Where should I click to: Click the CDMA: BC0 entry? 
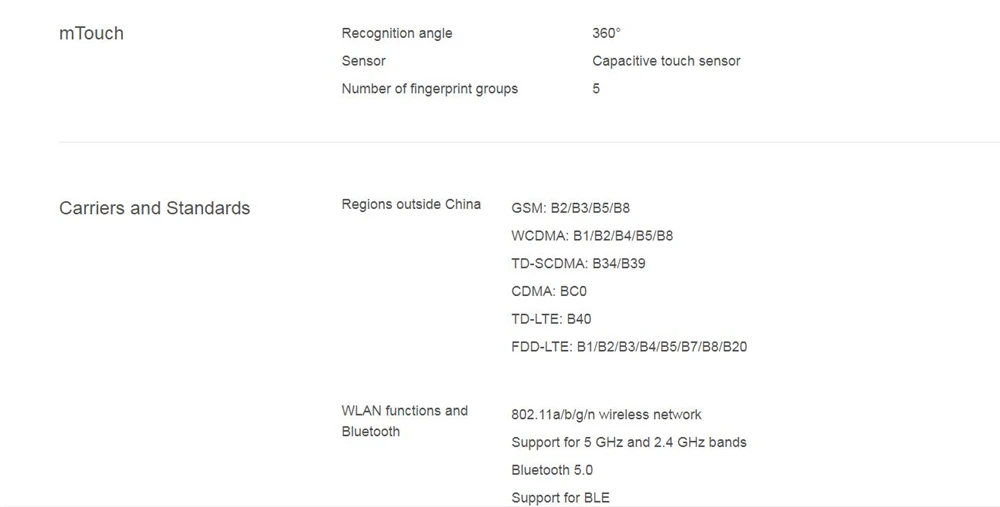549,291
